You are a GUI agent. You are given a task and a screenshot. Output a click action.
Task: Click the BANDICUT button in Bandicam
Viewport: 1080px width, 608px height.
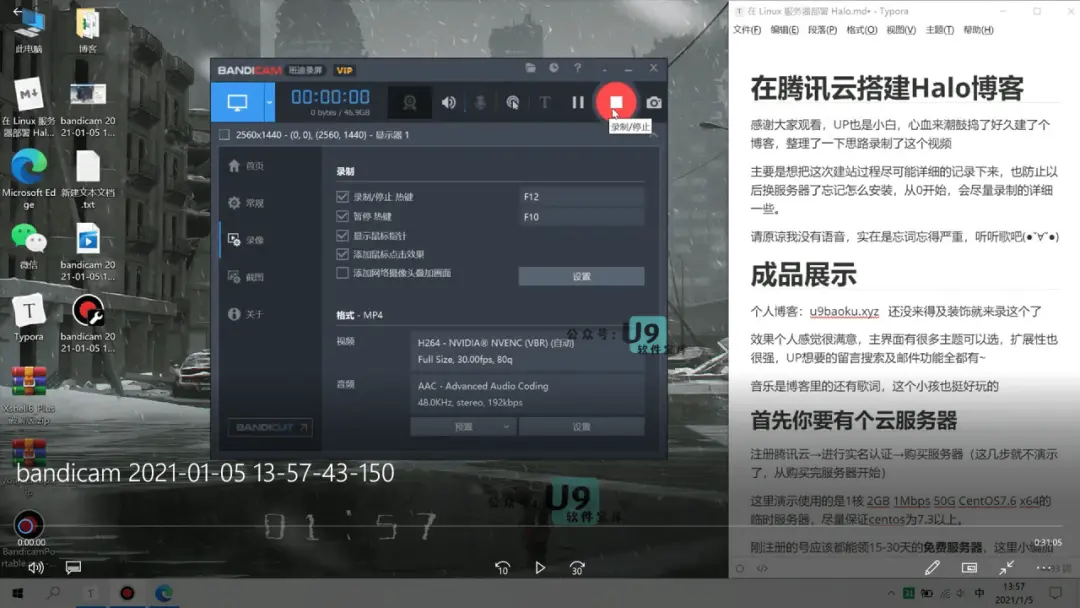tap(270, 428)
